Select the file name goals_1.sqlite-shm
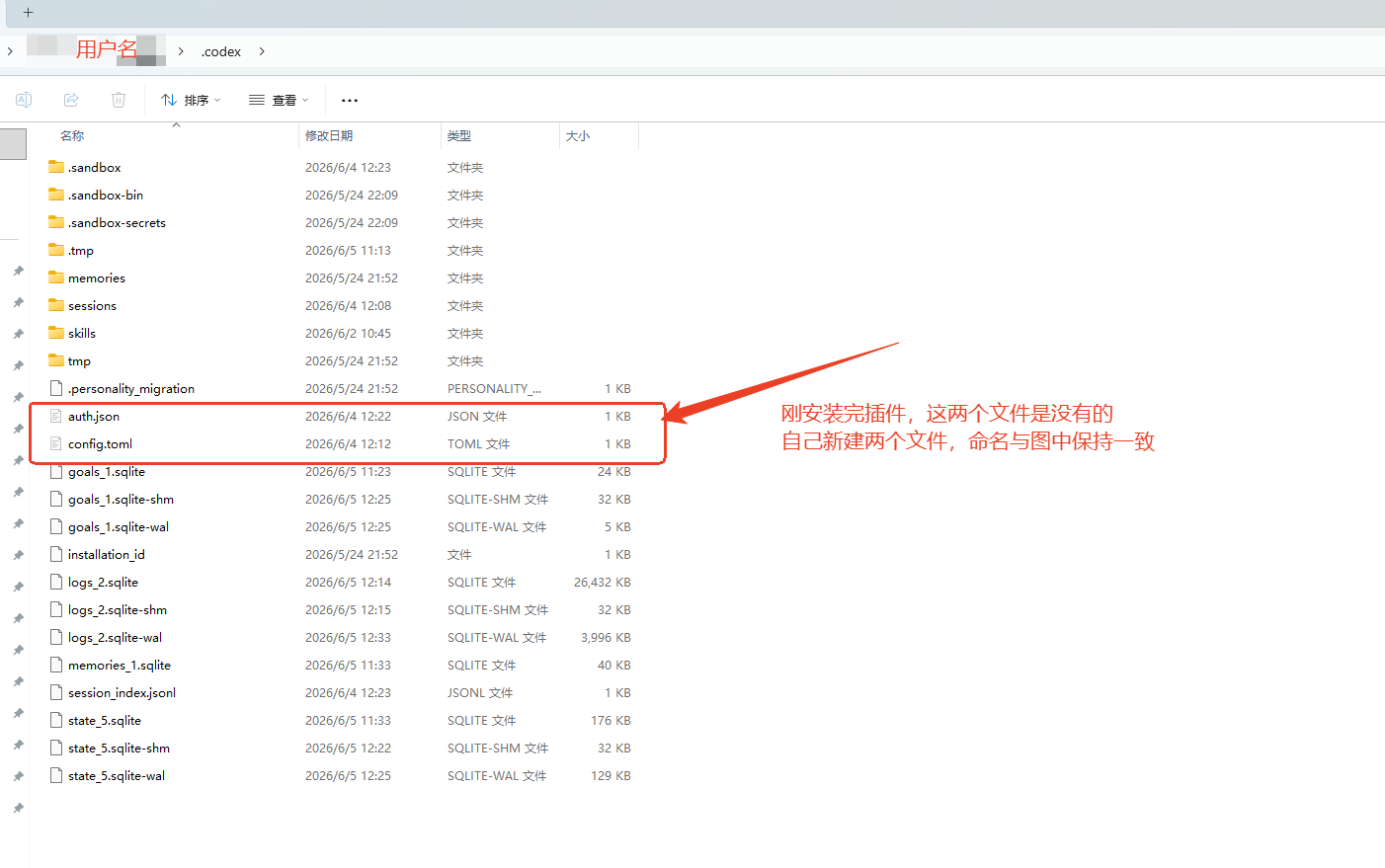The height and width of the screenshot is (868, 1385). (121, 500)
